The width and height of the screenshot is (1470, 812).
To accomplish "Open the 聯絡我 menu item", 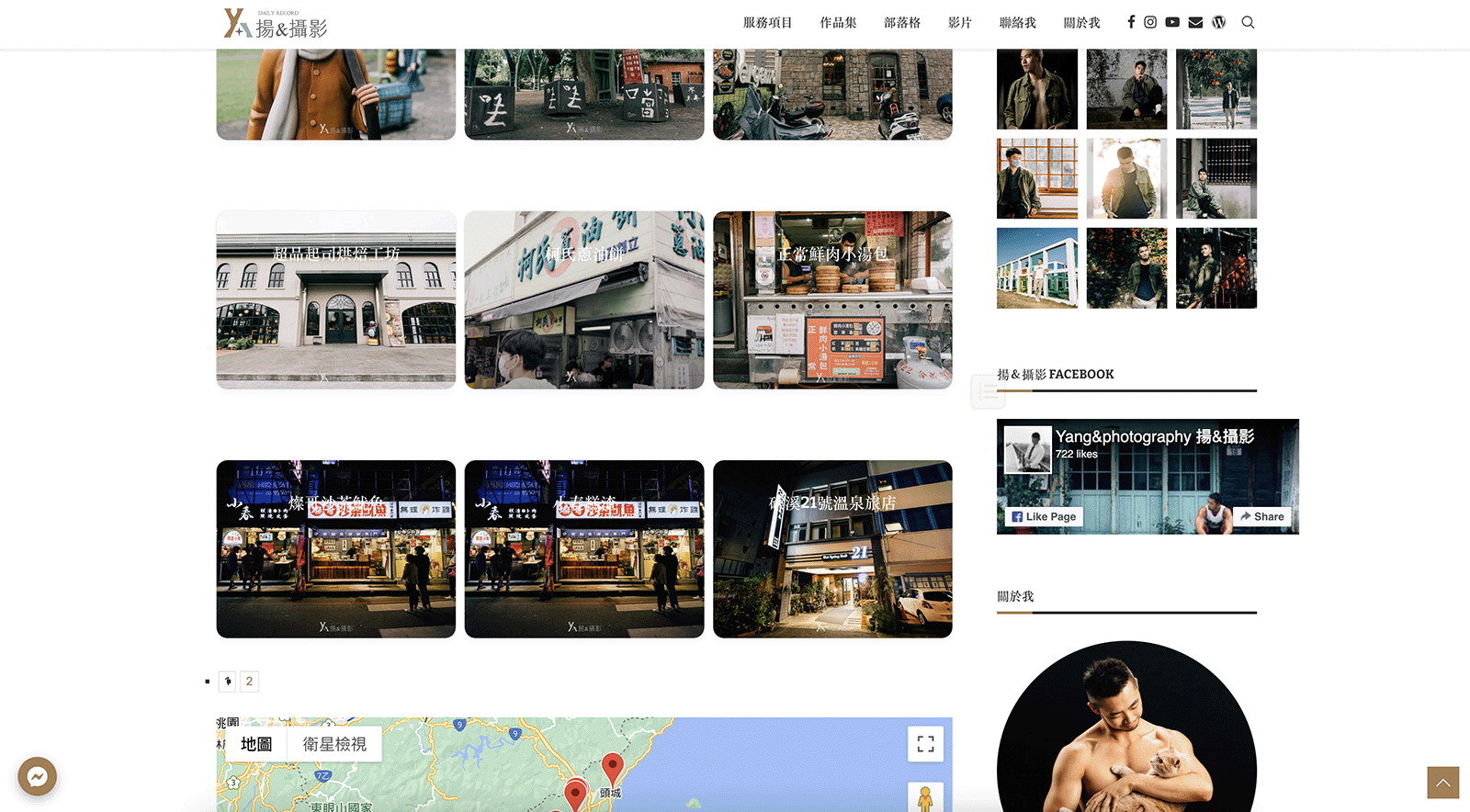I will point(1017,23).
